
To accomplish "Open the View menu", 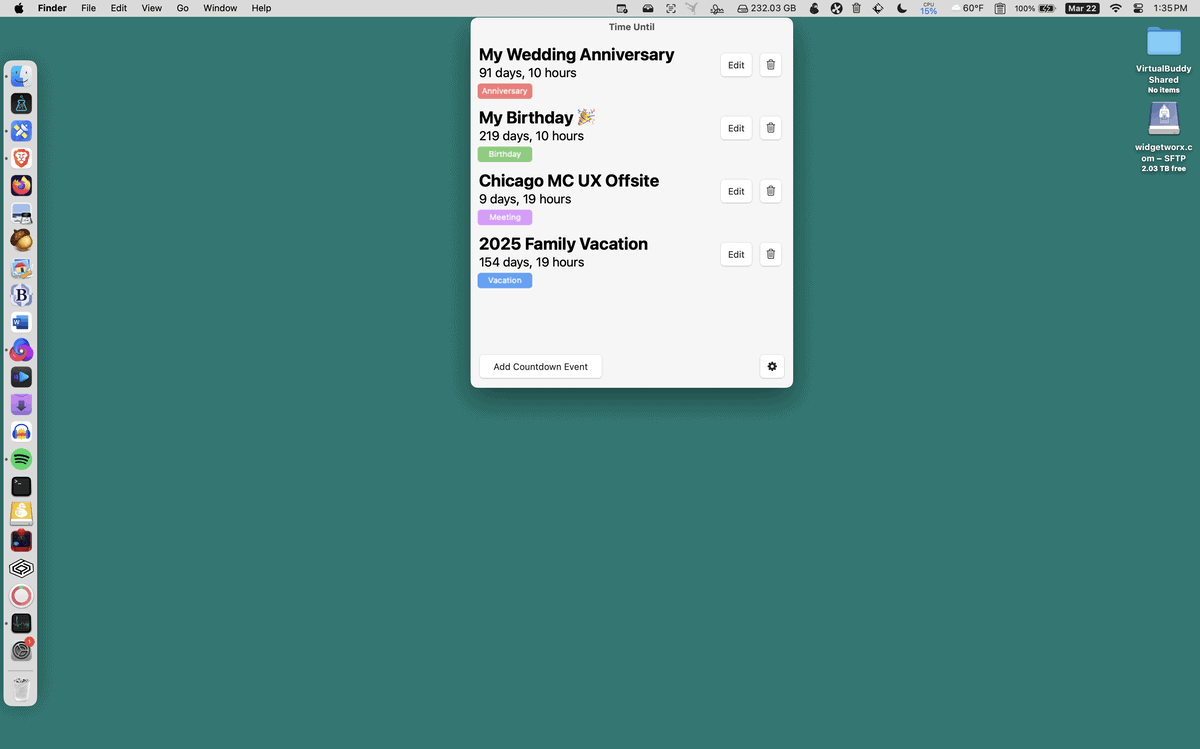I will click(x=151, y=8).
